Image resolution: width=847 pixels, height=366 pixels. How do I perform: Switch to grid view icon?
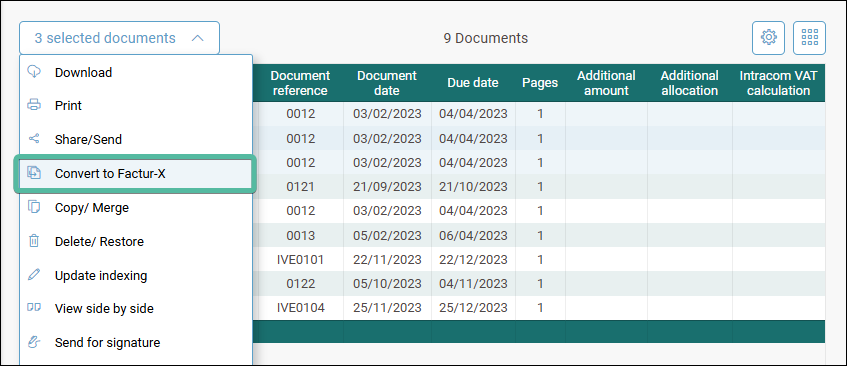809,38
